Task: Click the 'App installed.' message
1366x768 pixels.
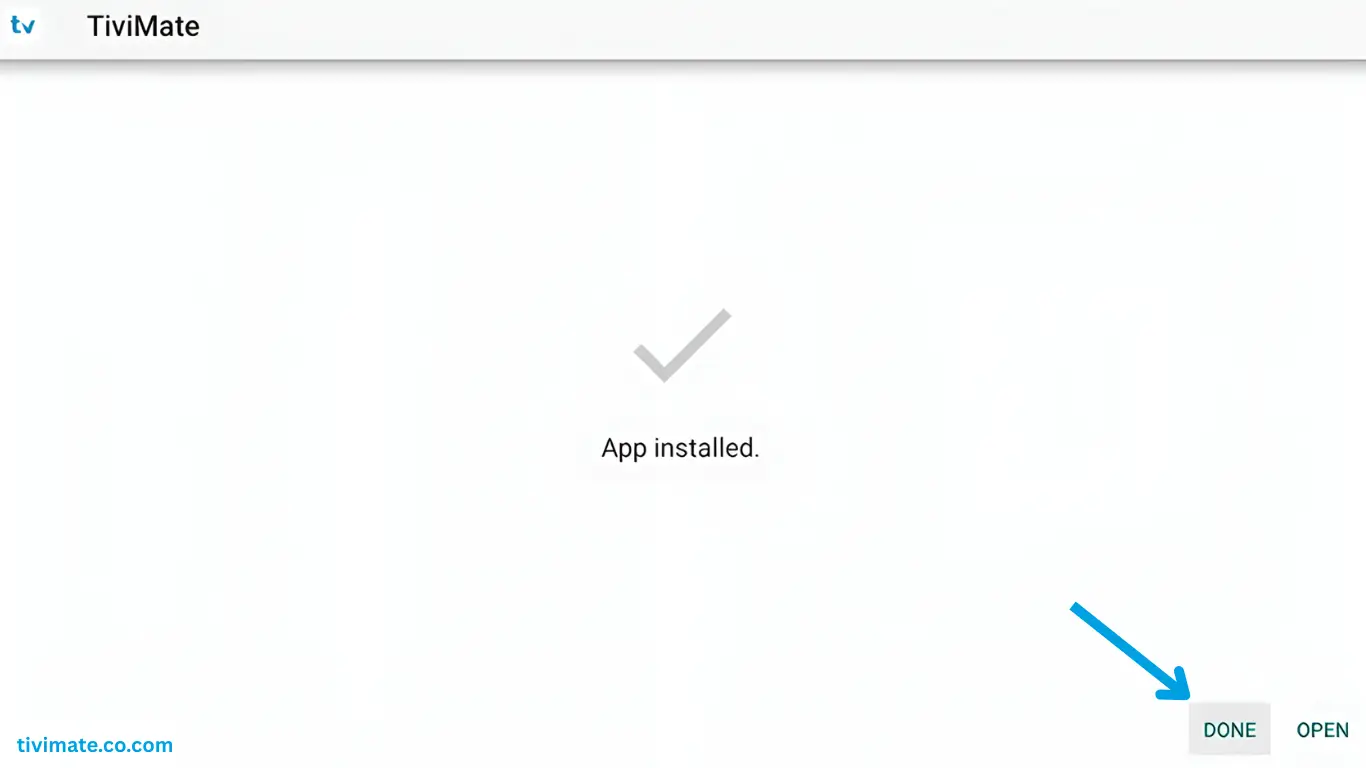Action: point(680,448)
